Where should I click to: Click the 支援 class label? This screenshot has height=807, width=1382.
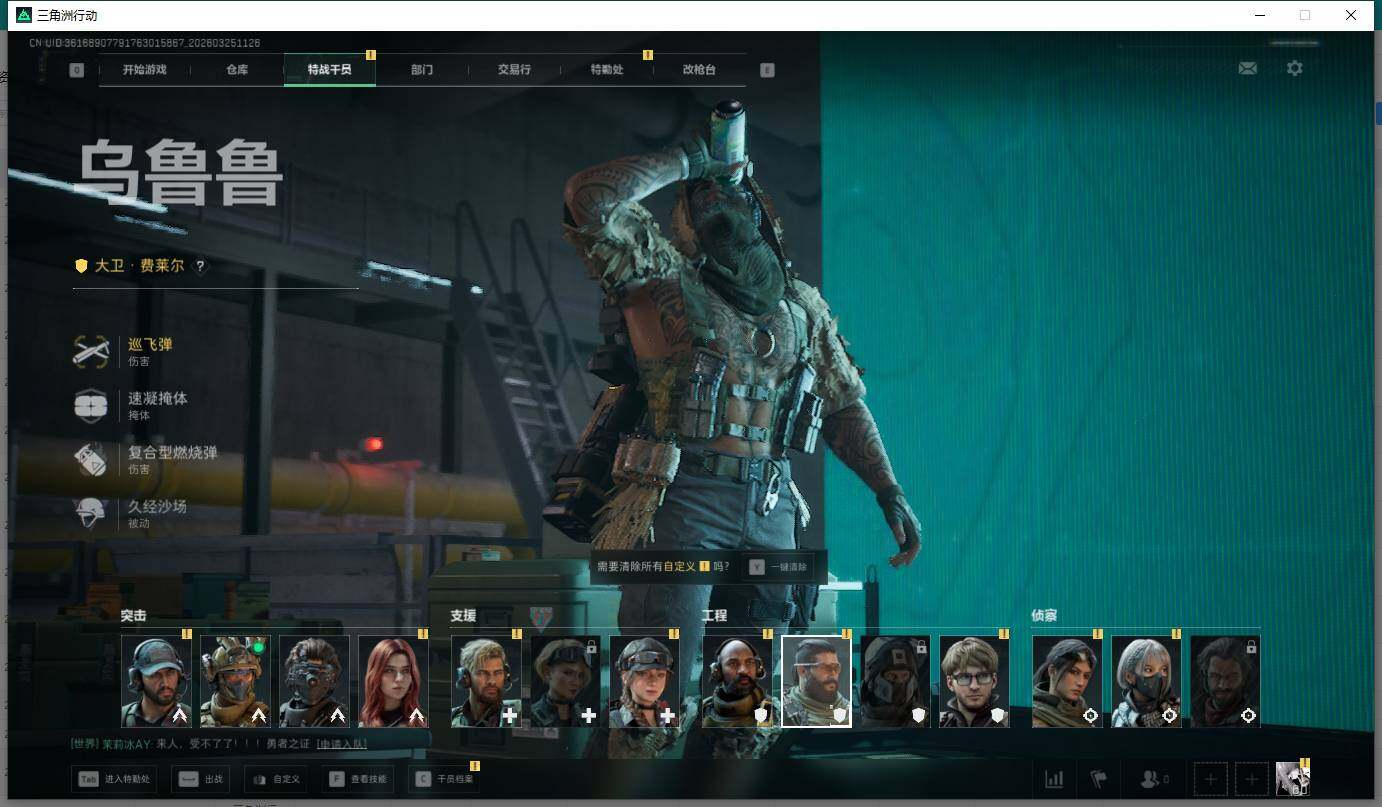[463, 616]
